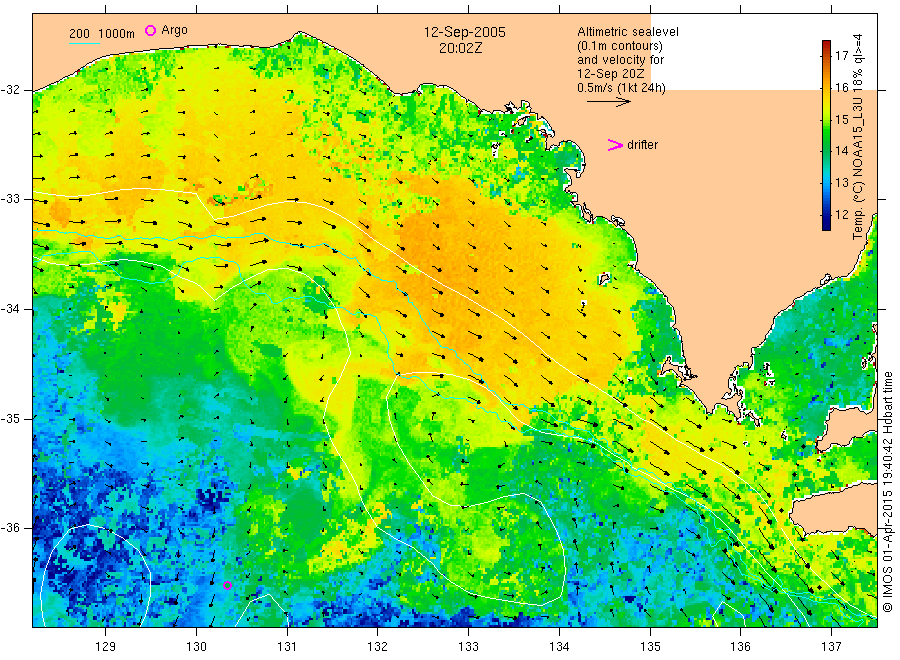Click the '(0.1m contours)' text
The height and width of the screenshot is (660, 900).
pyautogui.click(x=619, y=46)
